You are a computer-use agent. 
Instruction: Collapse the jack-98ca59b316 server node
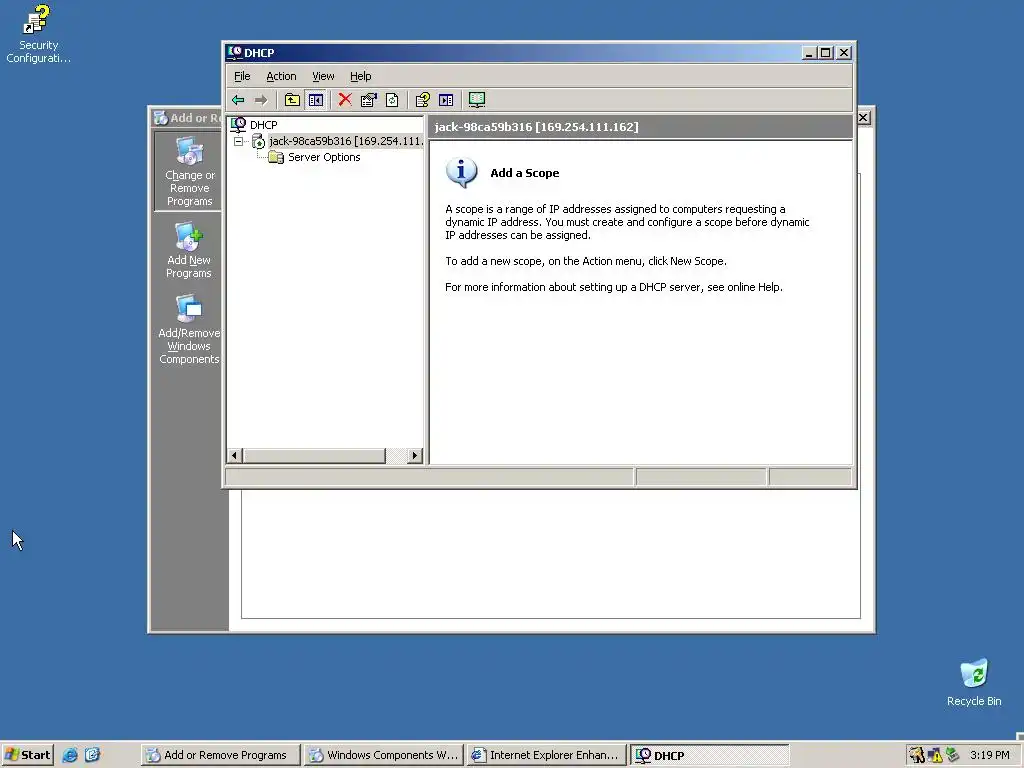(238, 141)
